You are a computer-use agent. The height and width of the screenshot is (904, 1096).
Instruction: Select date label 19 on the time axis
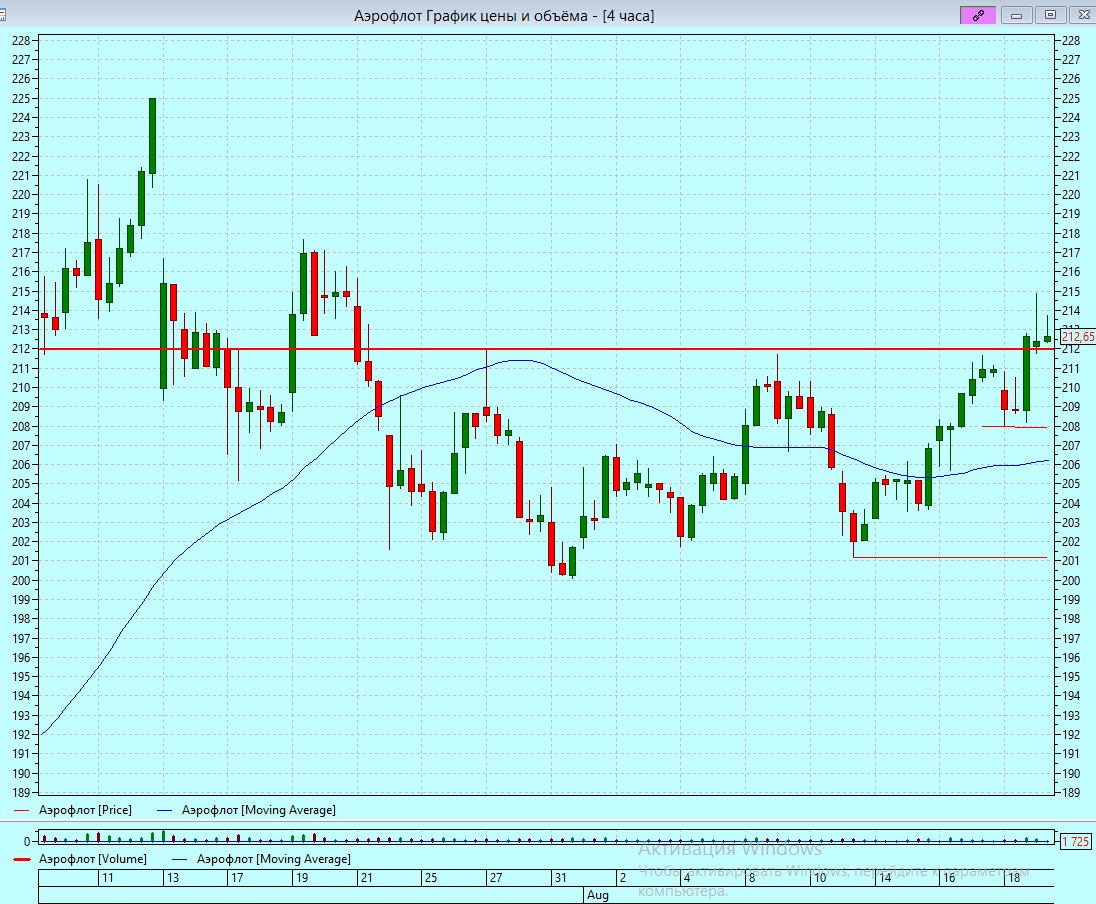[302, 877]
